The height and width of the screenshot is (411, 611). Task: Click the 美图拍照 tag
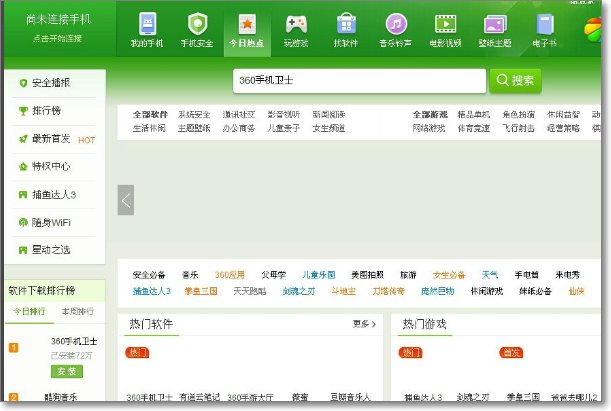coord(367,275)
